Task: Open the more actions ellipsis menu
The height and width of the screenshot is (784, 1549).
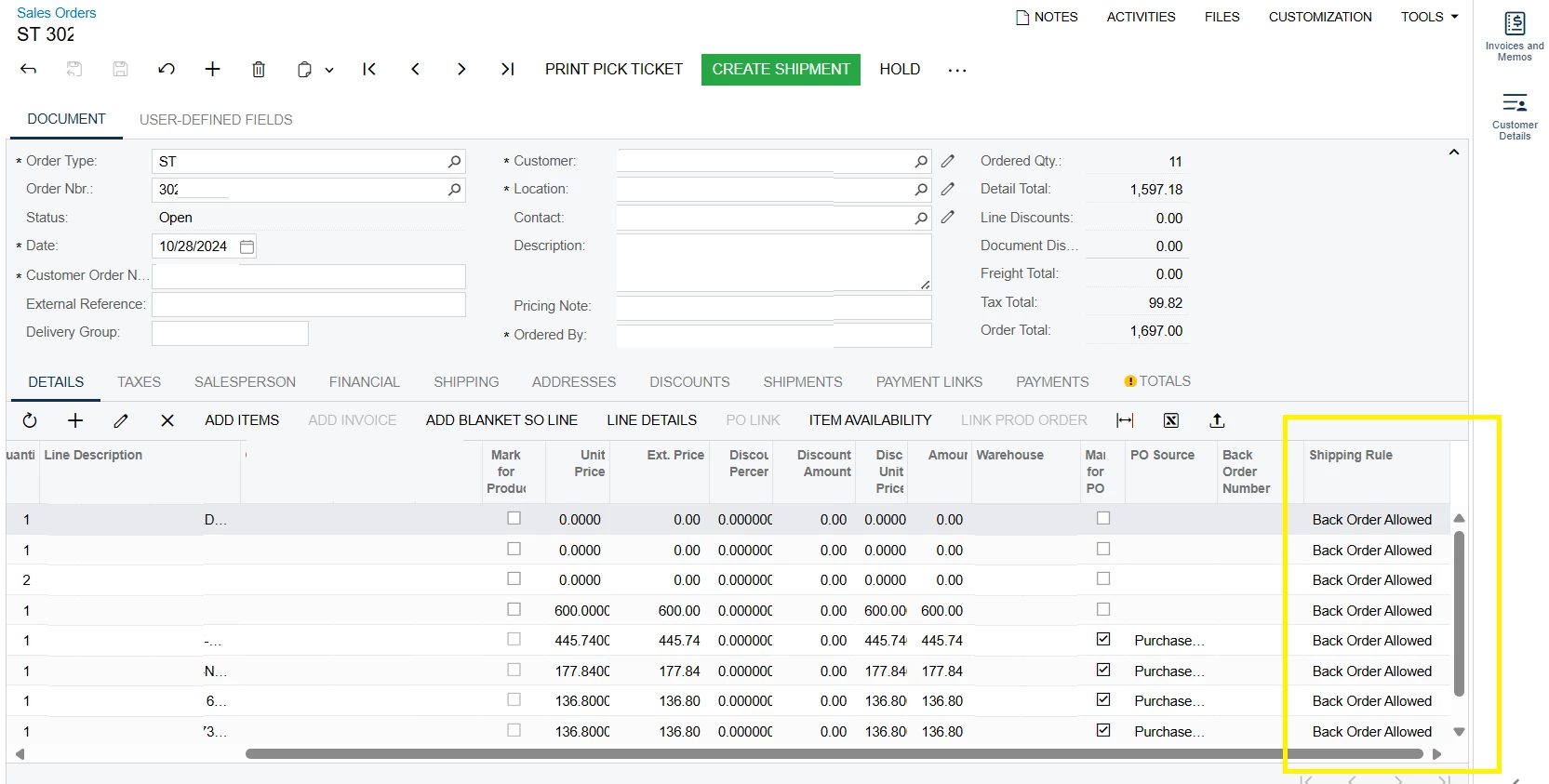Action: click(957, 70)
